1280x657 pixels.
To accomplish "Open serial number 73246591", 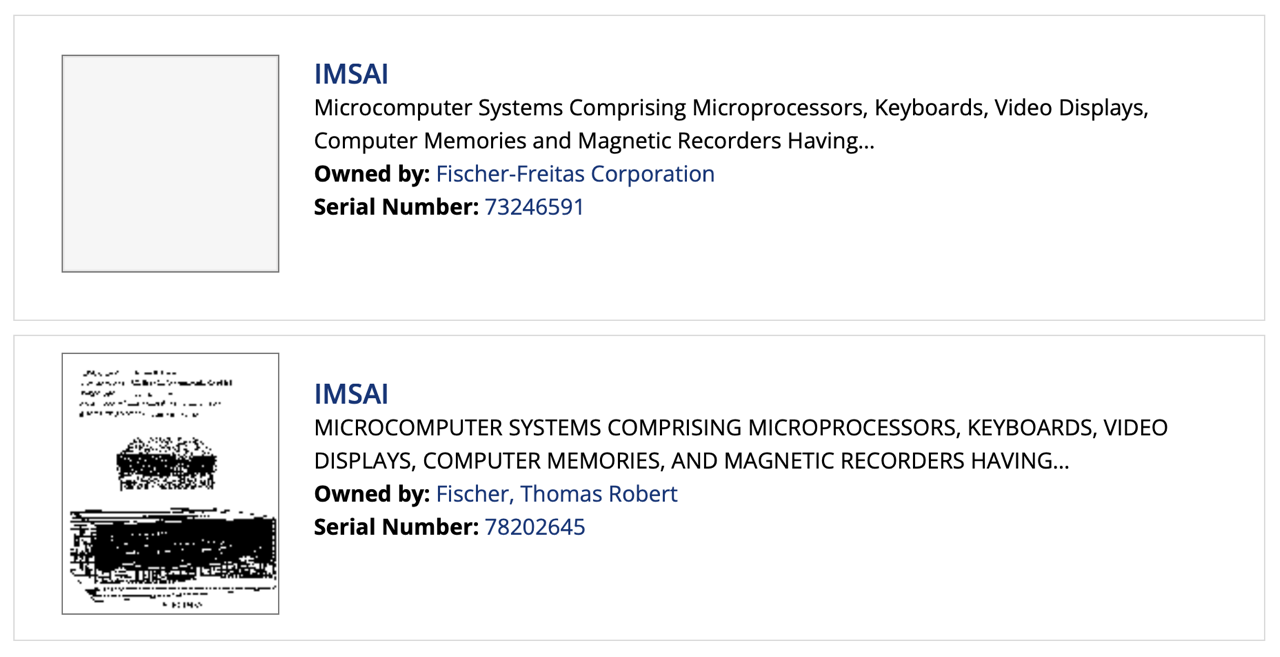I will tap(534, 207).
